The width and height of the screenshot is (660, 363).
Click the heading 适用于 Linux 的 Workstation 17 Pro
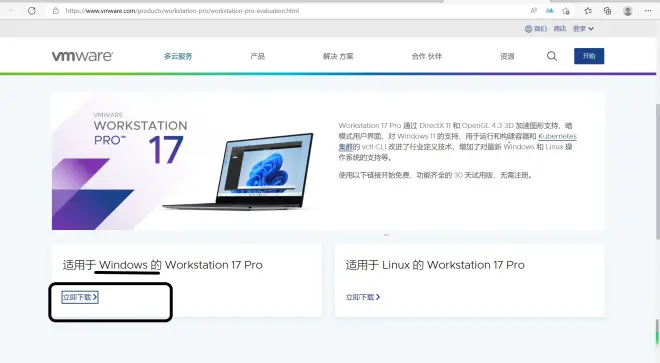click(435, 265)
